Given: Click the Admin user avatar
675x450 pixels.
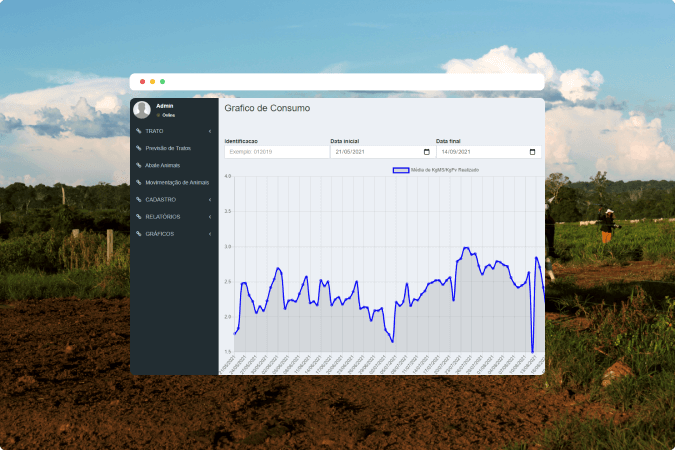Looking at the screenshot, I should coord(142,110).
